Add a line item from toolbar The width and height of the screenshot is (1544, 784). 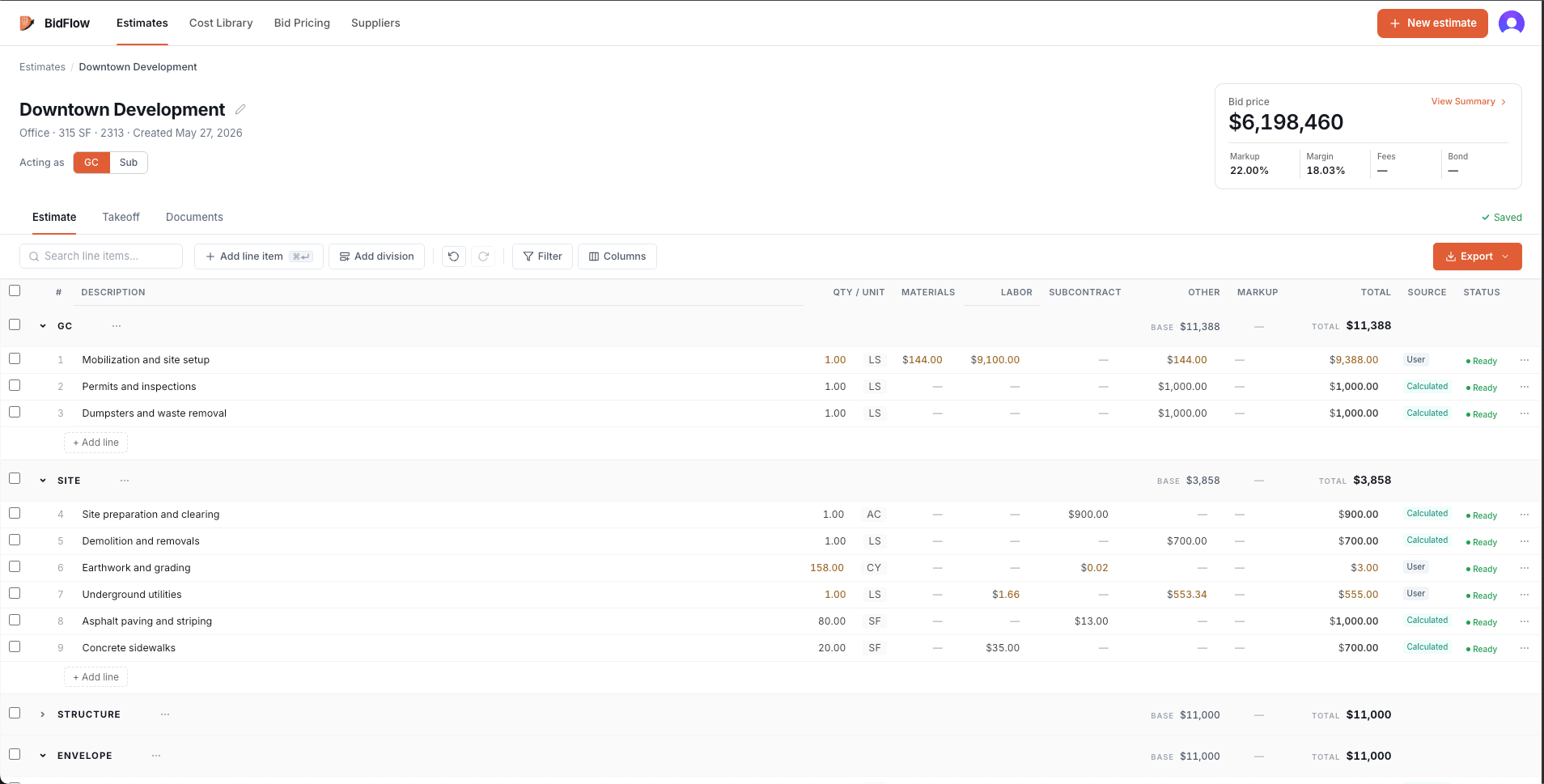click(x=259, y=256)
